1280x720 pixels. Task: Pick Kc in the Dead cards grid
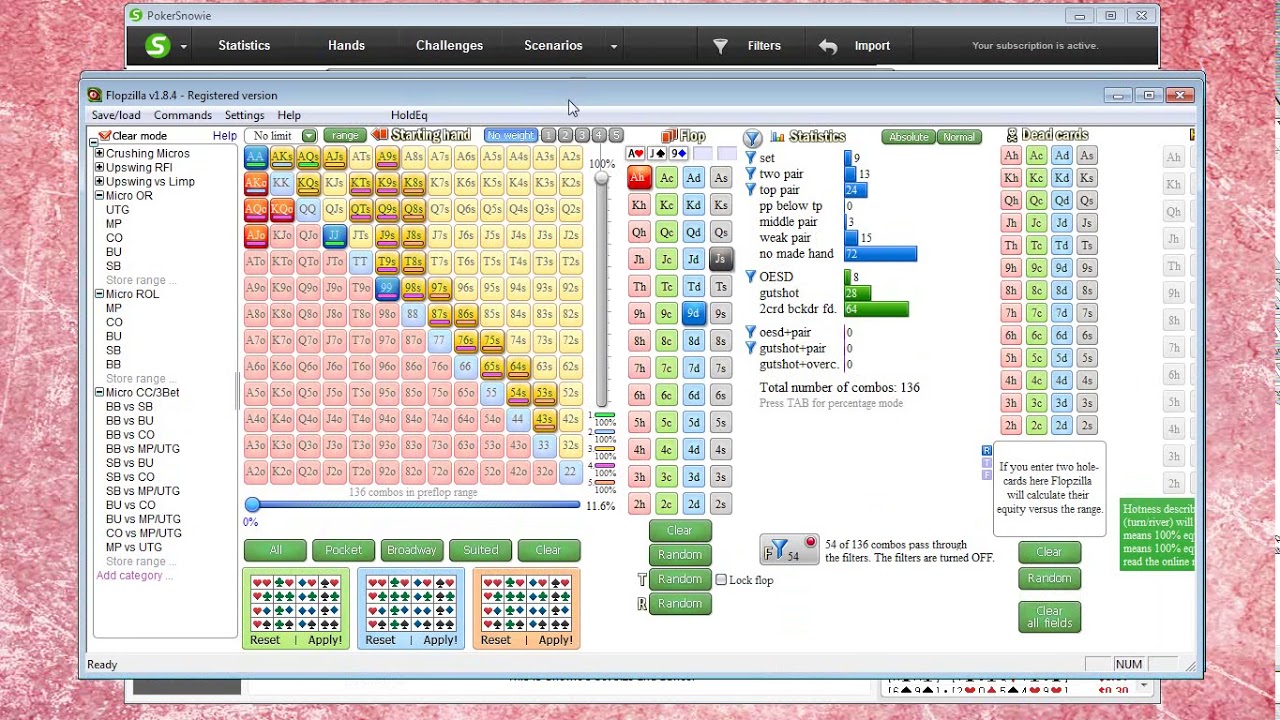pyautogui.click(x=1036, y=178)
